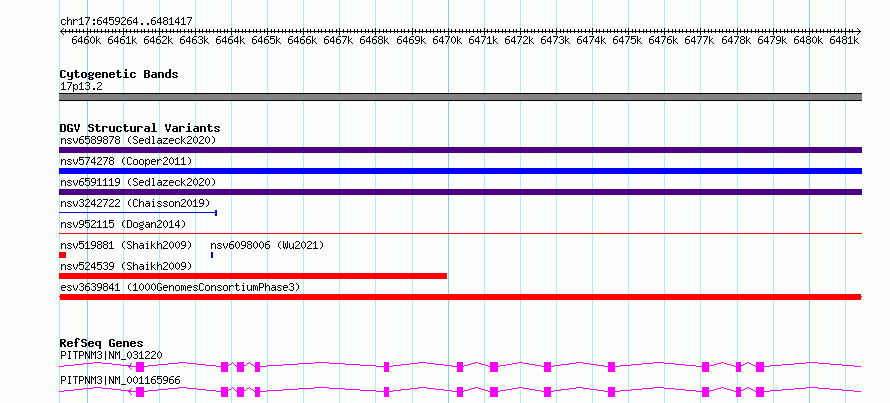Click the 6465k ruler tick label
890x403 pixels.
pos(267,41)
